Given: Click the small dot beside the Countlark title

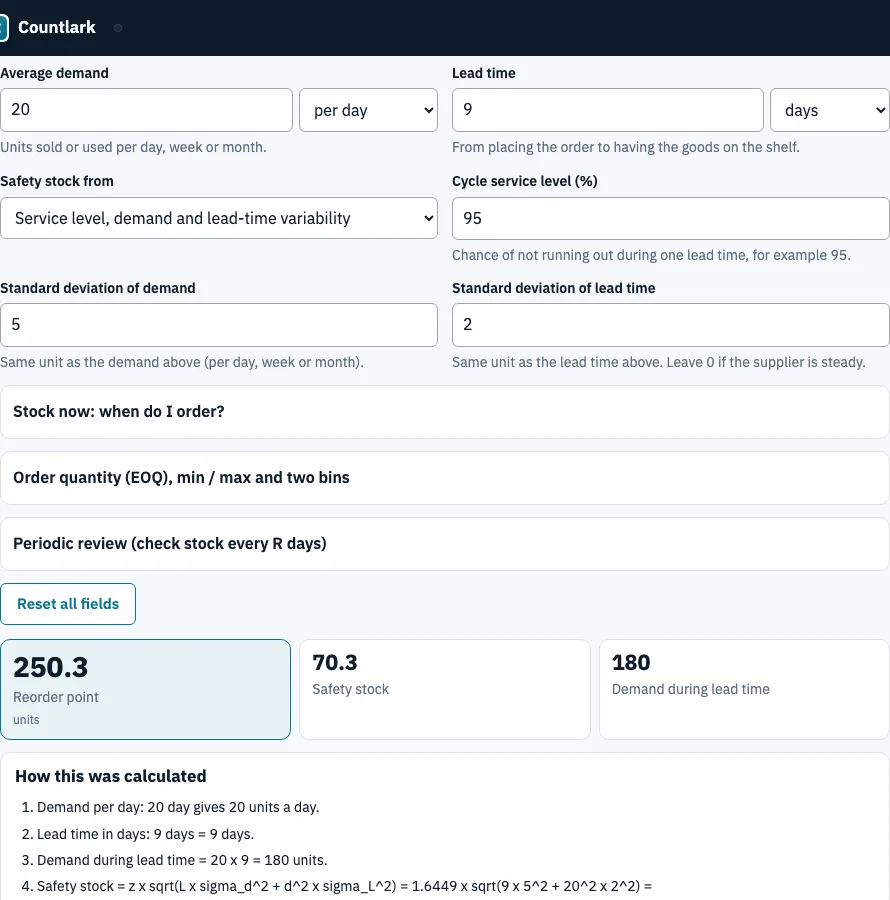Looking at the screenshot, I should click(118, 28).
